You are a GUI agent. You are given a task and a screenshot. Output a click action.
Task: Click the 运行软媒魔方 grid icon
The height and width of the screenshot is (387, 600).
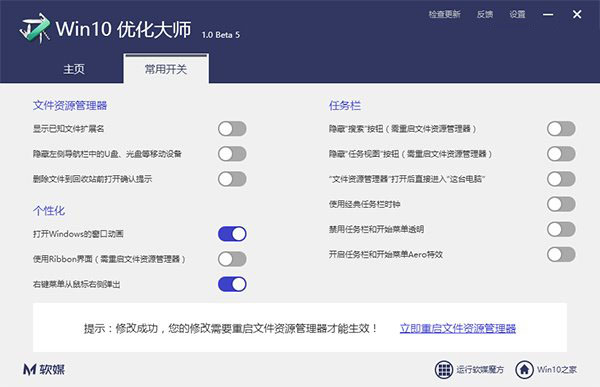(x=444, y=370)
